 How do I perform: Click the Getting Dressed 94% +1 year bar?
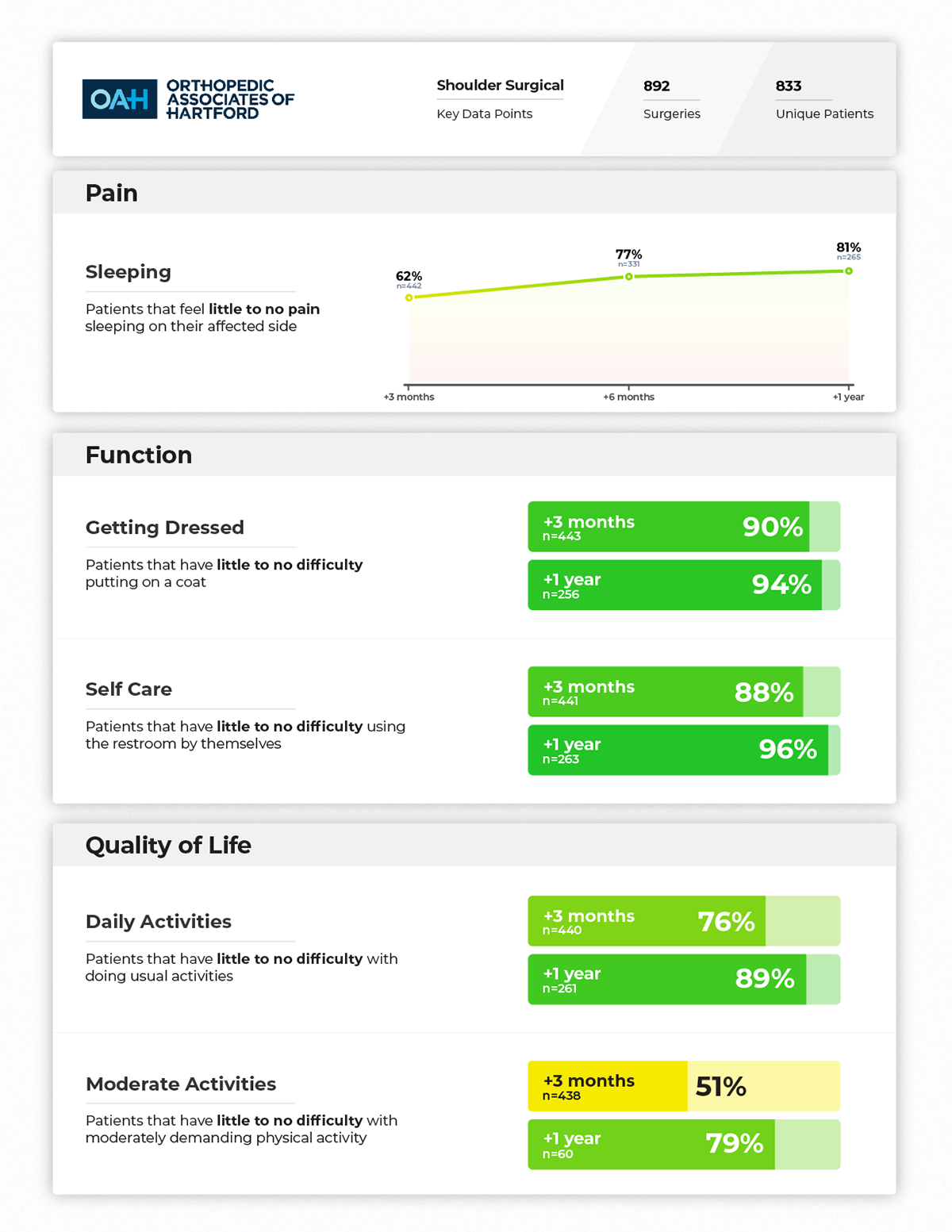[x=674, y=585]
